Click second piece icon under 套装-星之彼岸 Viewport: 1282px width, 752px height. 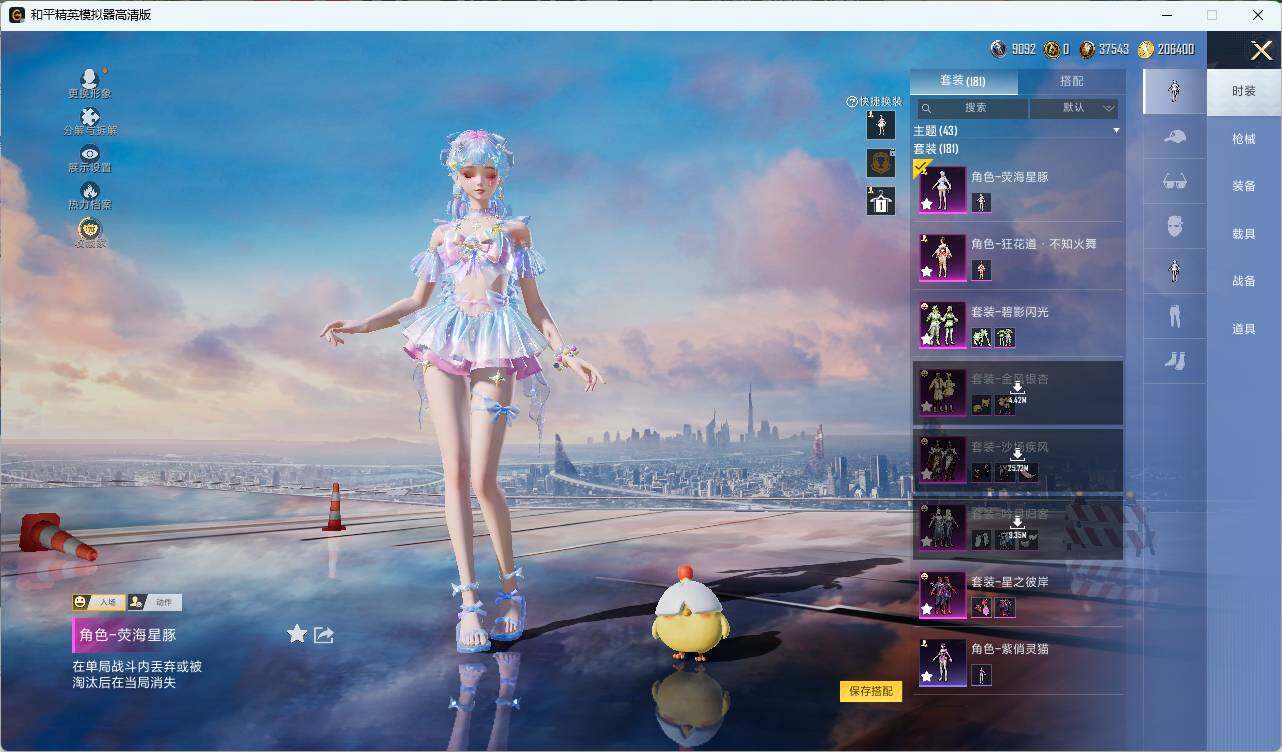coord(1005,607)
